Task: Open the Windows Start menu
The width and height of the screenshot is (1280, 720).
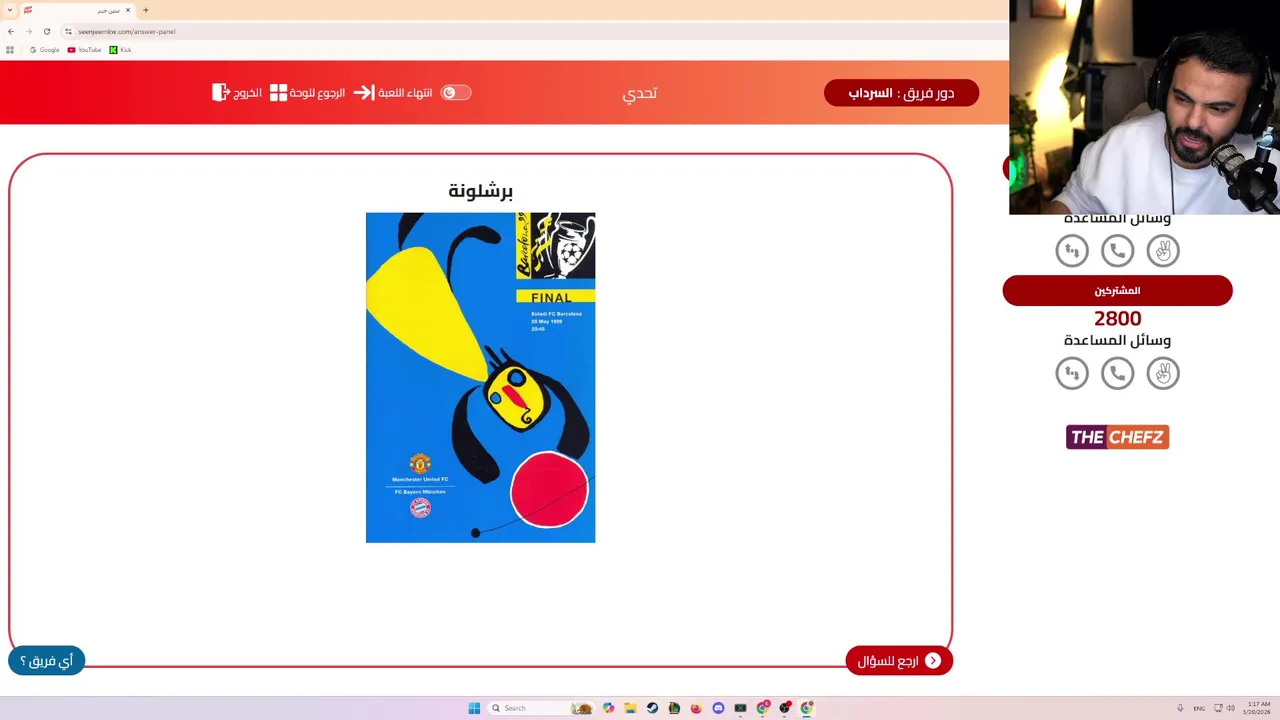Action: click(x=474, y=708)
